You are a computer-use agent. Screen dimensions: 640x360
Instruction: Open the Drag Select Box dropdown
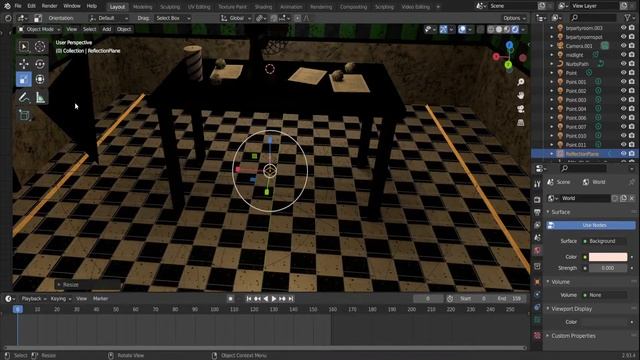click(173, 18)
